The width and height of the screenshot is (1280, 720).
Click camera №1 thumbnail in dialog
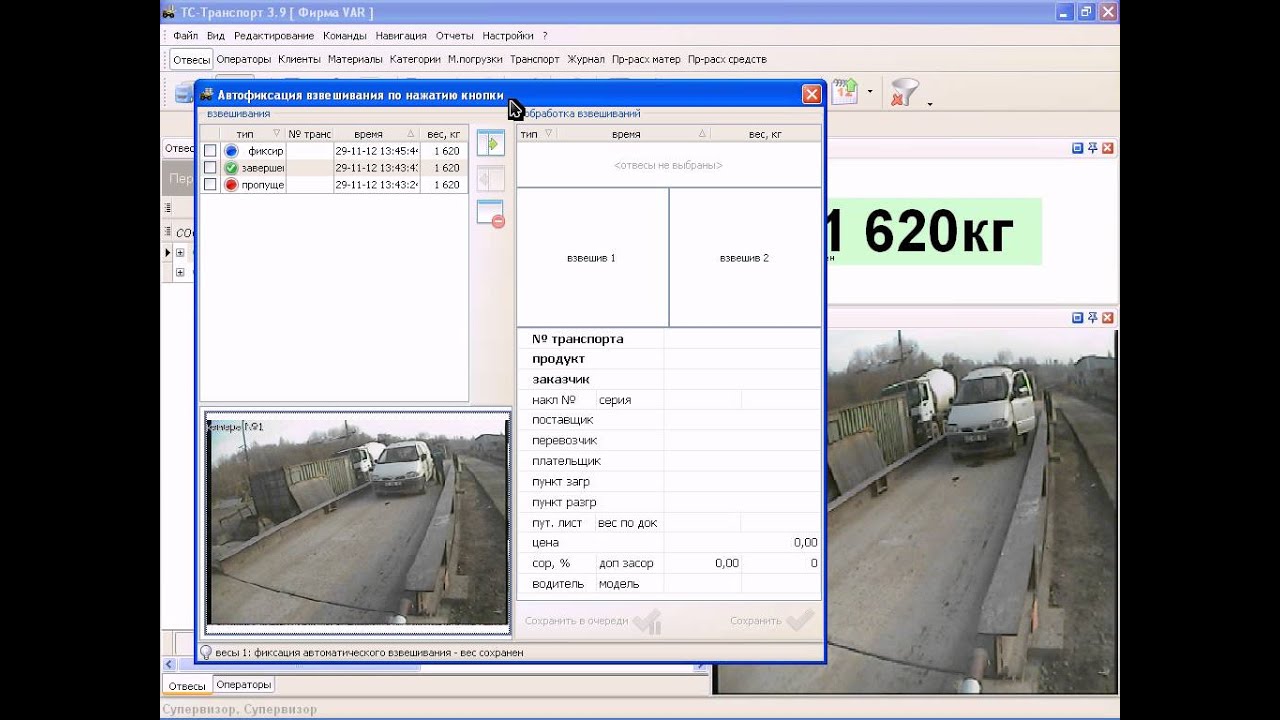[x=357, y=521]
